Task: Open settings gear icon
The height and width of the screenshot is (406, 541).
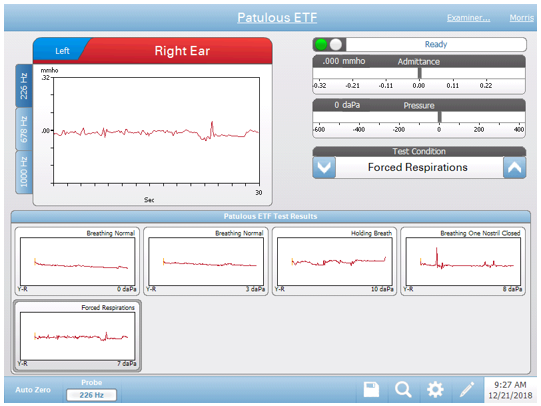Action: pyautogui.click(x=435, y=390)
